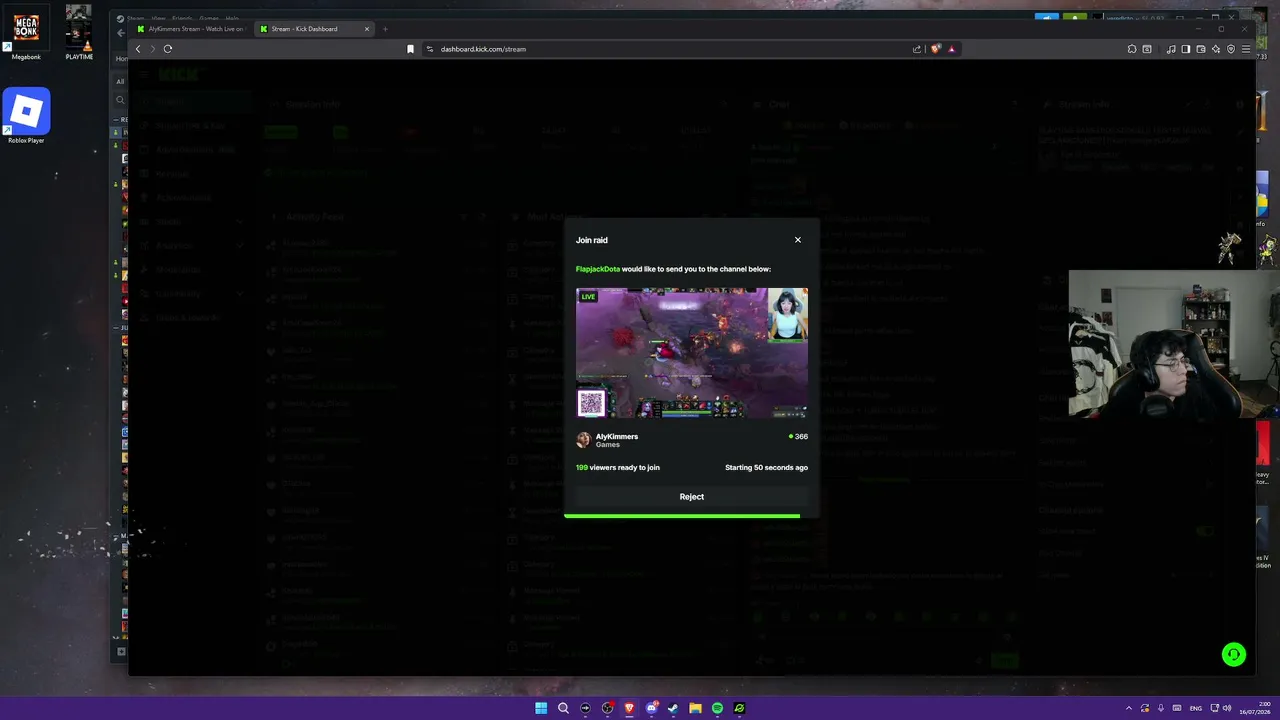Open the Brave hamburger main menu
Viewport: 1280px width, 720px height.
point(1245,49)
